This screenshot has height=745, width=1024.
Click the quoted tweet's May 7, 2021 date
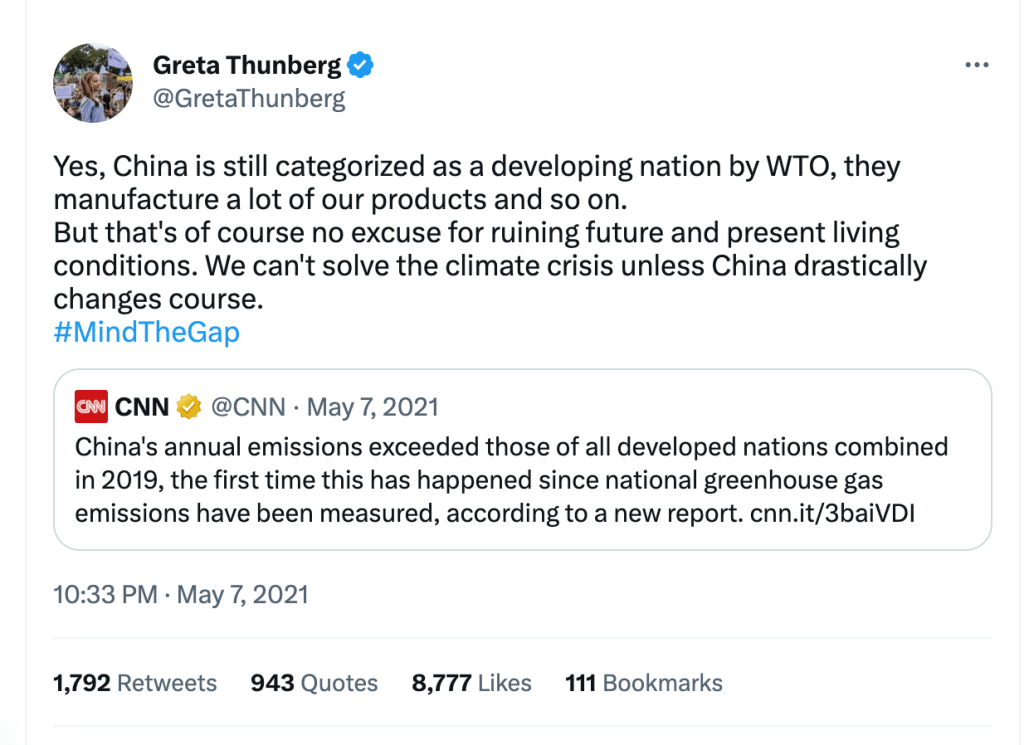click(x=372, y=407)
